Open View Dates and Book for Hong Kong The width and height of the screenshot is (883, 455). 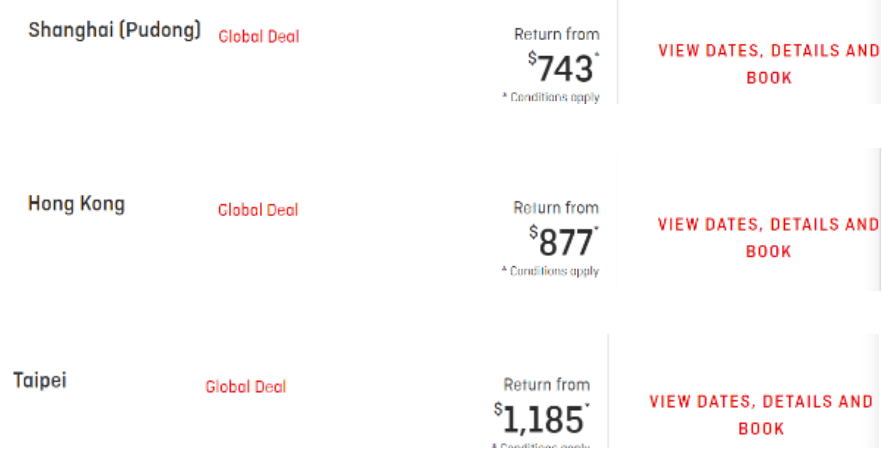point(768,238)
